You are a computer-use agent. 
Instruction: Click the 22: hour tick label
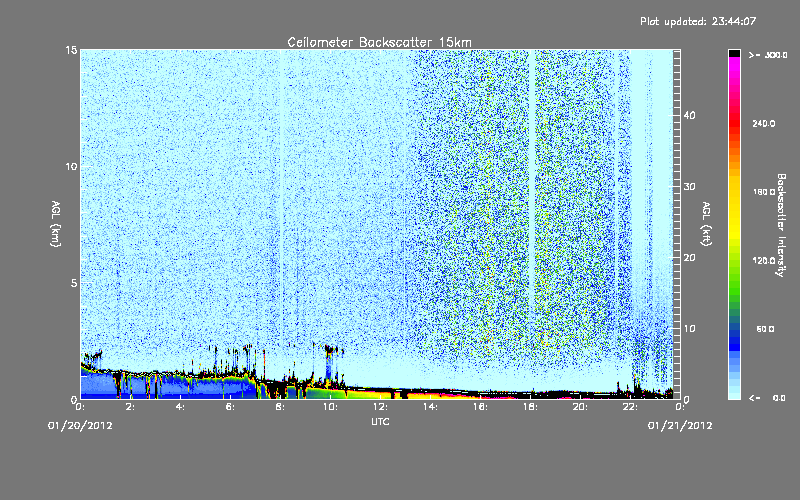pos(630,407)
